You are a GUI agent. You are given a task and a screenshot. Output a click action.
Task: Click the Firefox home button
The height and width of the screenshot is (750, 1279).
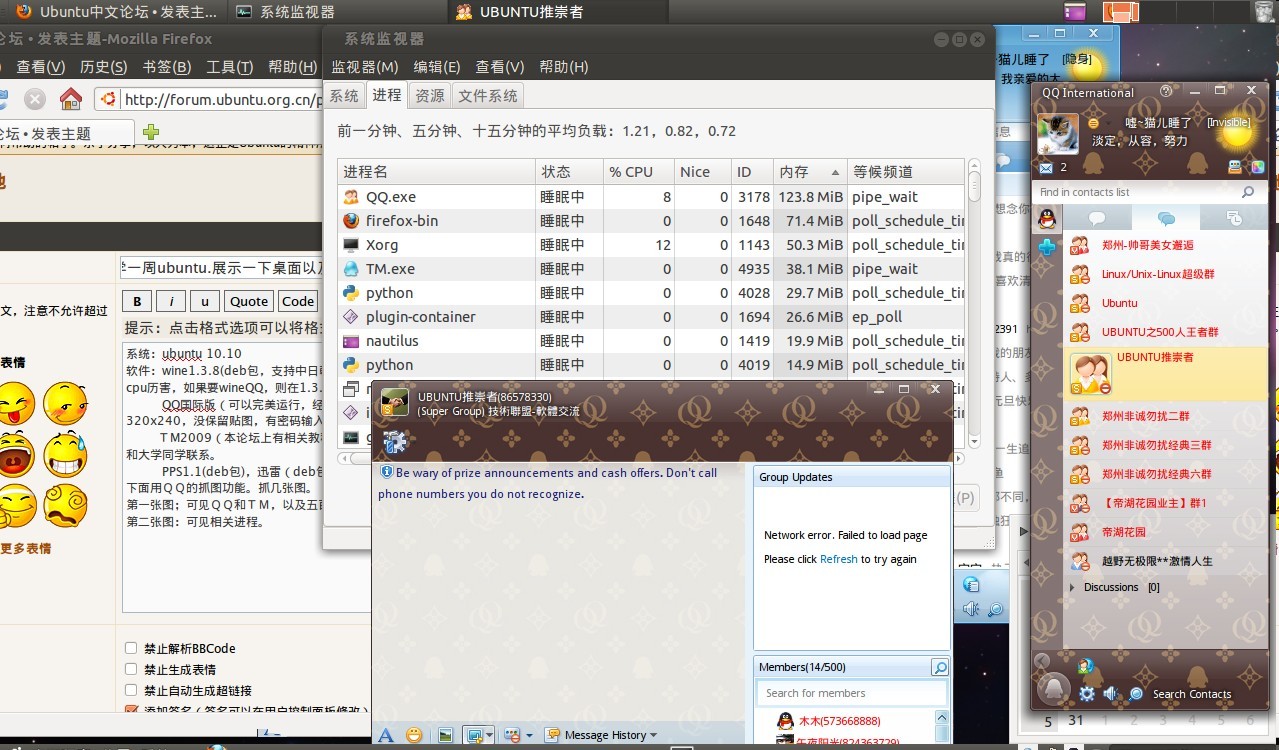click(x=70, y=99)
